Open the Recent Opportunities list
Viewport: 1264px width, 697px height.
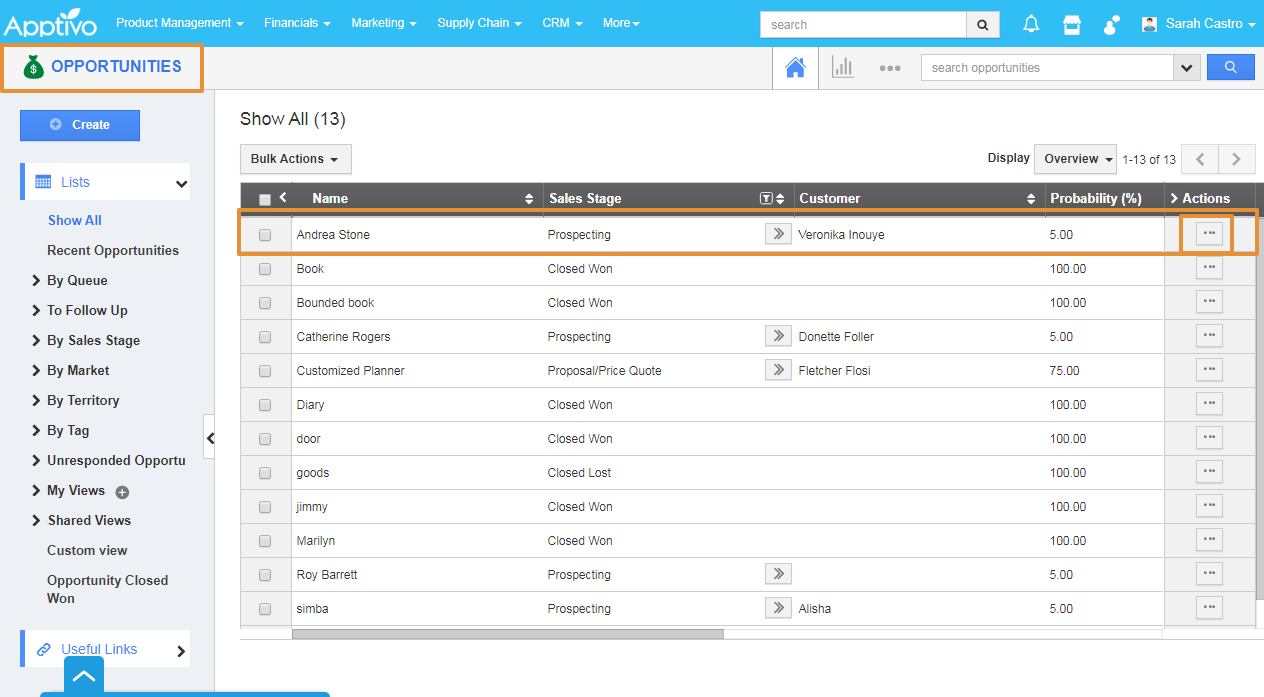tap(113, 250)
